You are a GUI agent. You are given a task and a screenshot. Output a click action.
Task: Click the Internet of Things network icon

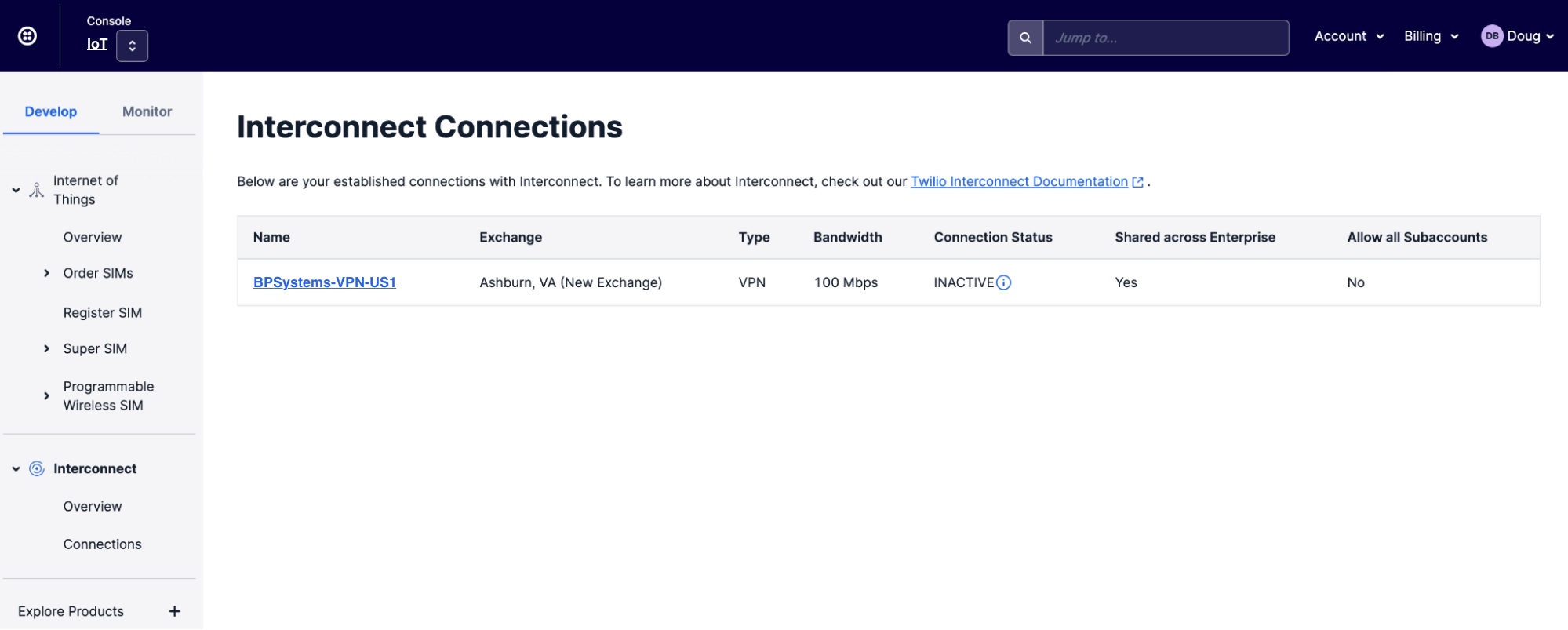[37, 190]
